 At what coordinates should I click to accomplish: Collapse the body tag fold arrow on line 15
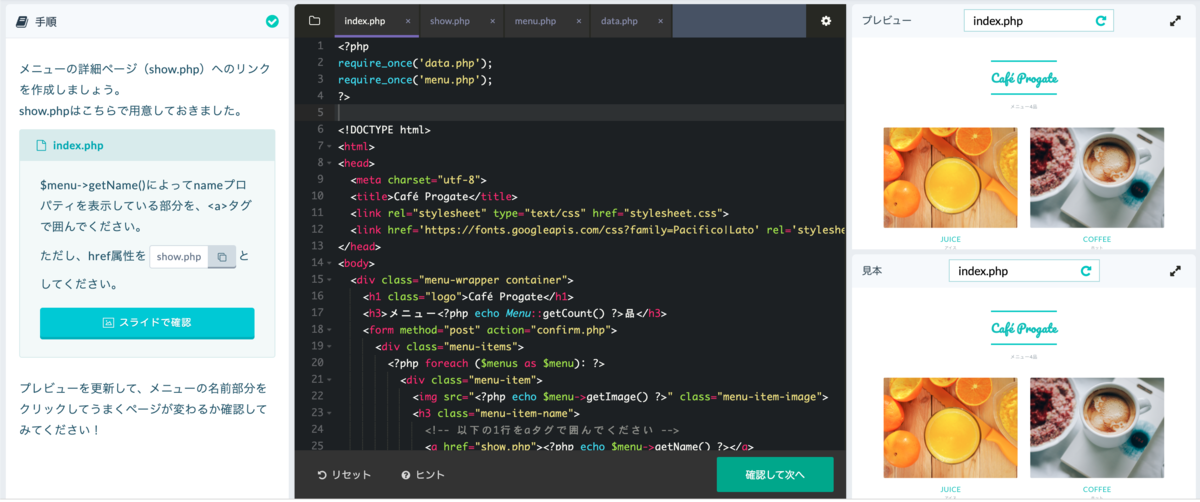(330, 263)
